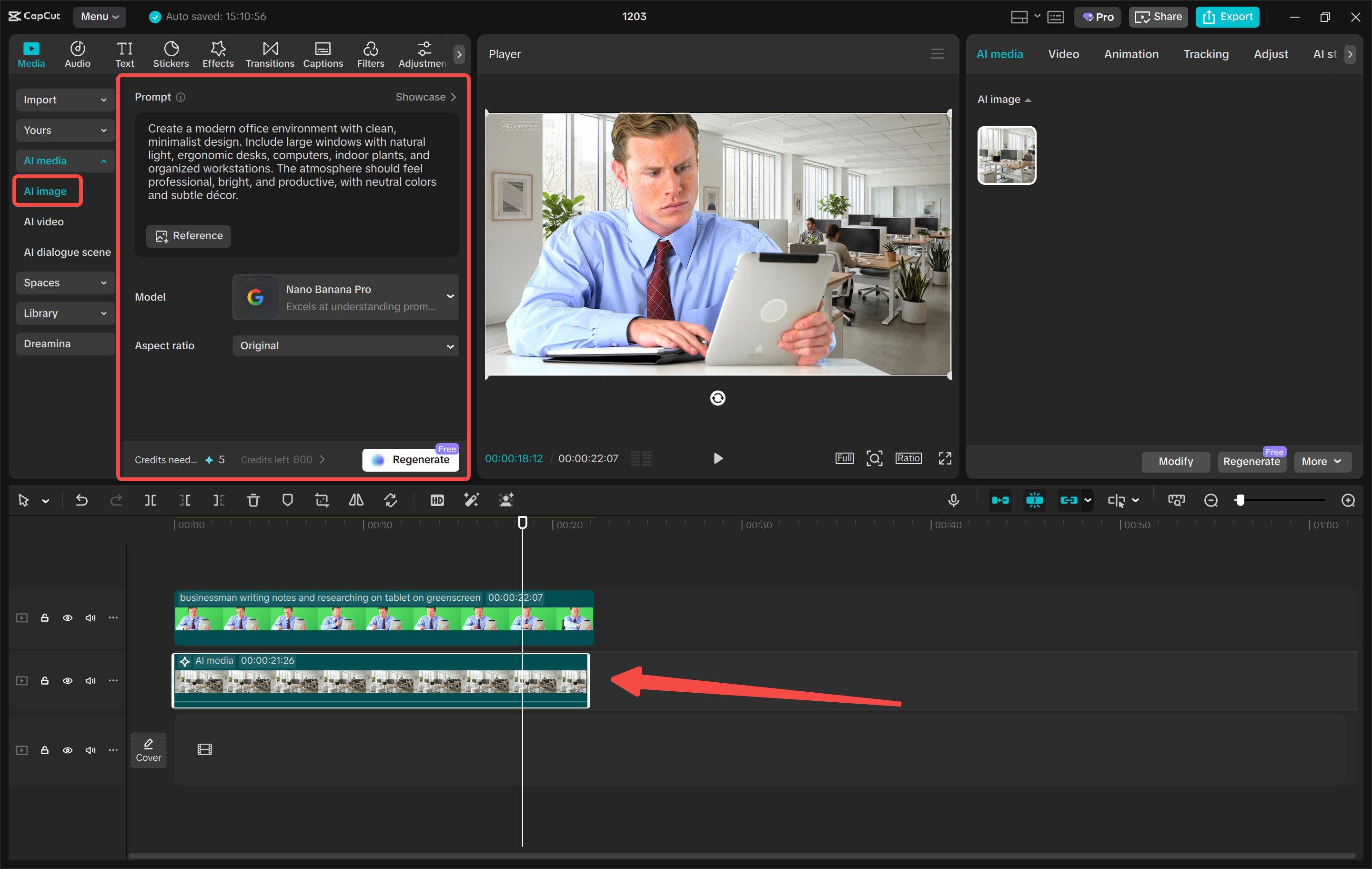
Task: Open the Menu dropdown in title bar
Action: [x=99, y=17]
